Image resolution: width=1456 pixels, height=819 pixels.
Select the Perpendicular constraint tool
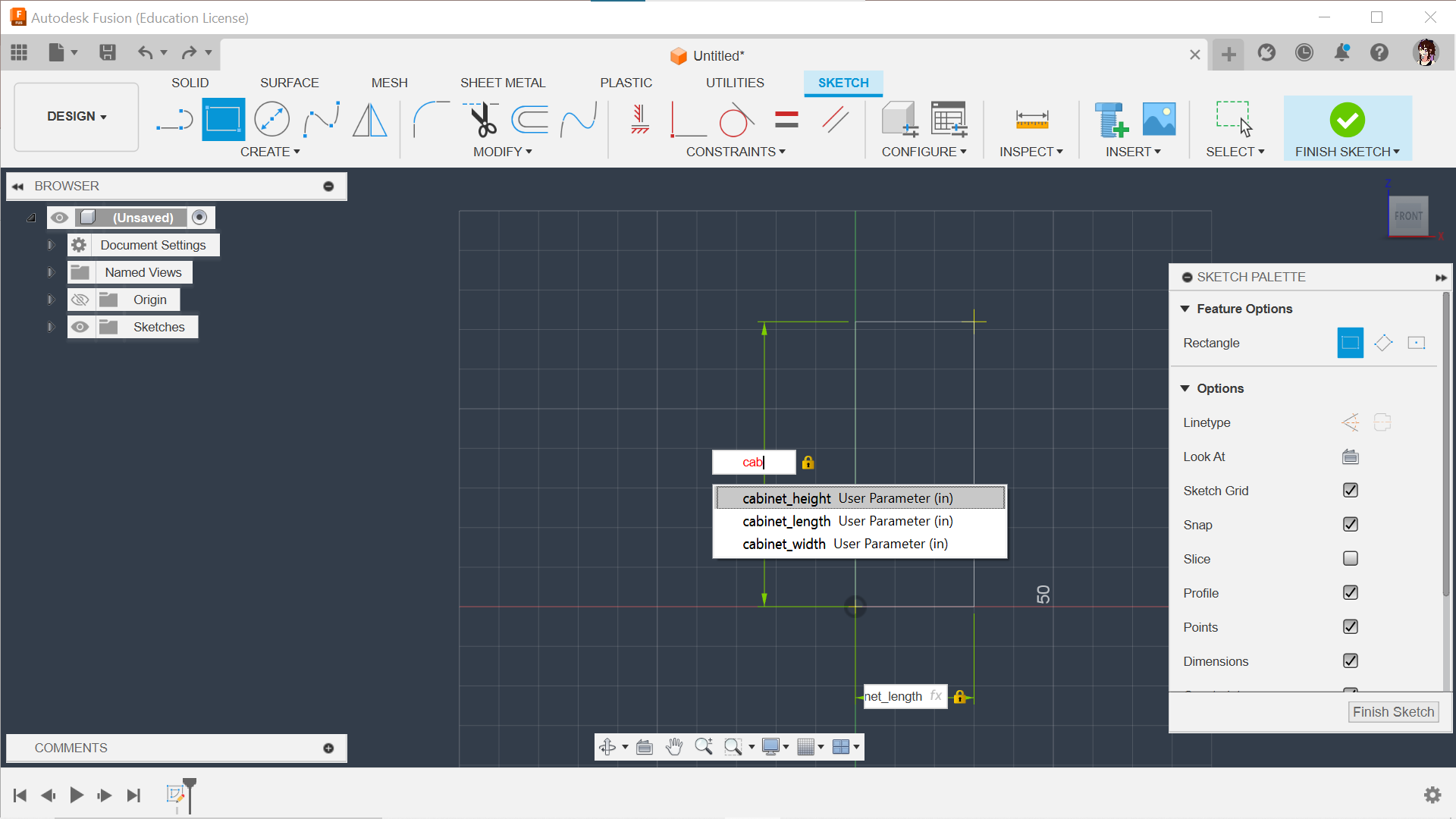[x=685, y=119]
